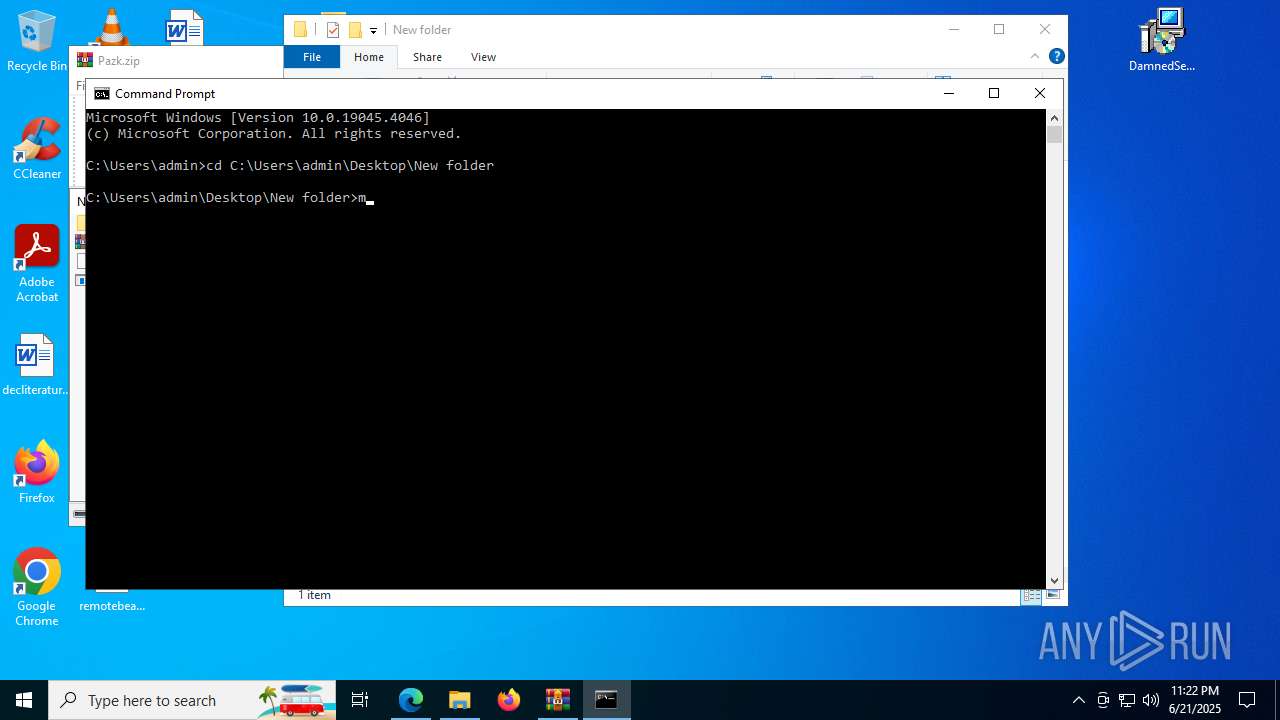Show hidden system tray icons
The height and width of the screenshot is (720, 1280).
(1079, 700)
